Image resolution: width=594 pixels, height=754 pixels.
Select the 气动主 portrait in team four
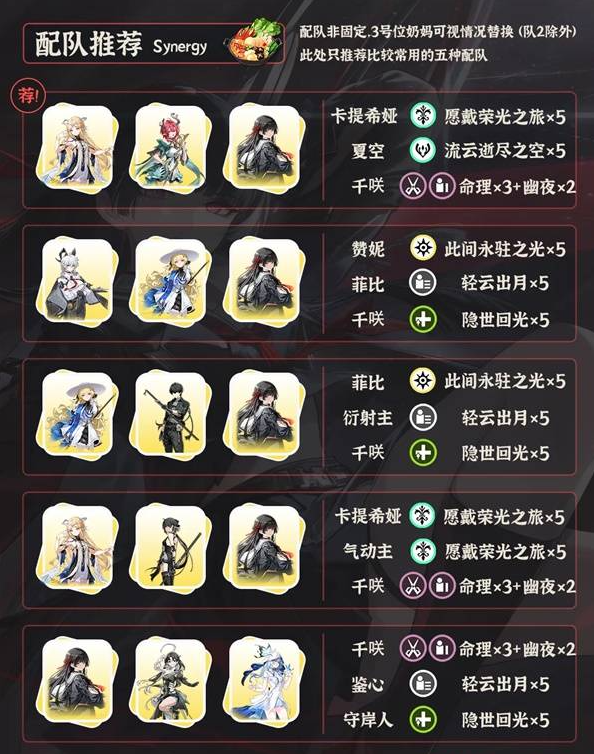[x=171, y=548]
